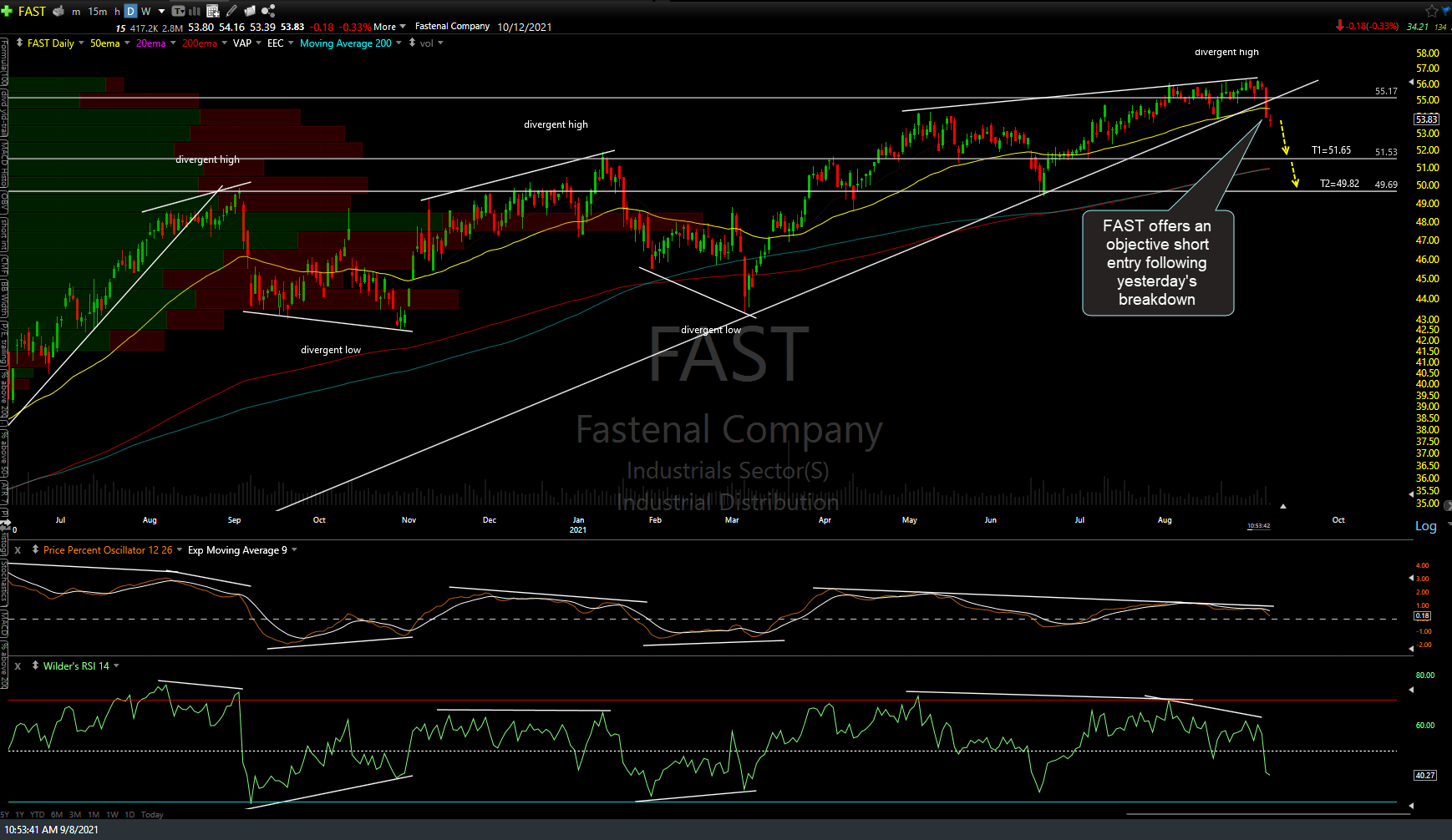Open the TV chart style icon
1452x840 pixels.
(x=179, y=11)
